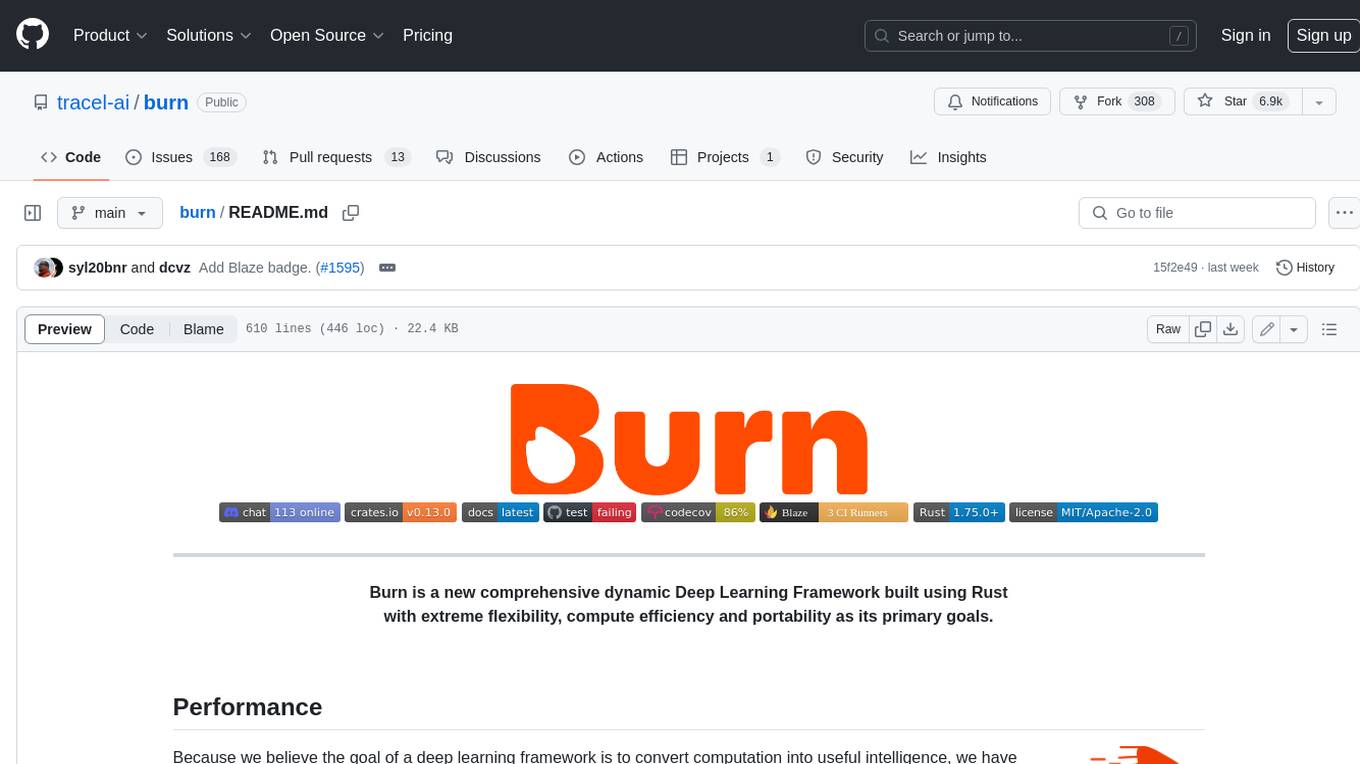This screenshot has height=764, width=1360.
Task: Open the Pricing page
Action: click(x=427, y=35)
